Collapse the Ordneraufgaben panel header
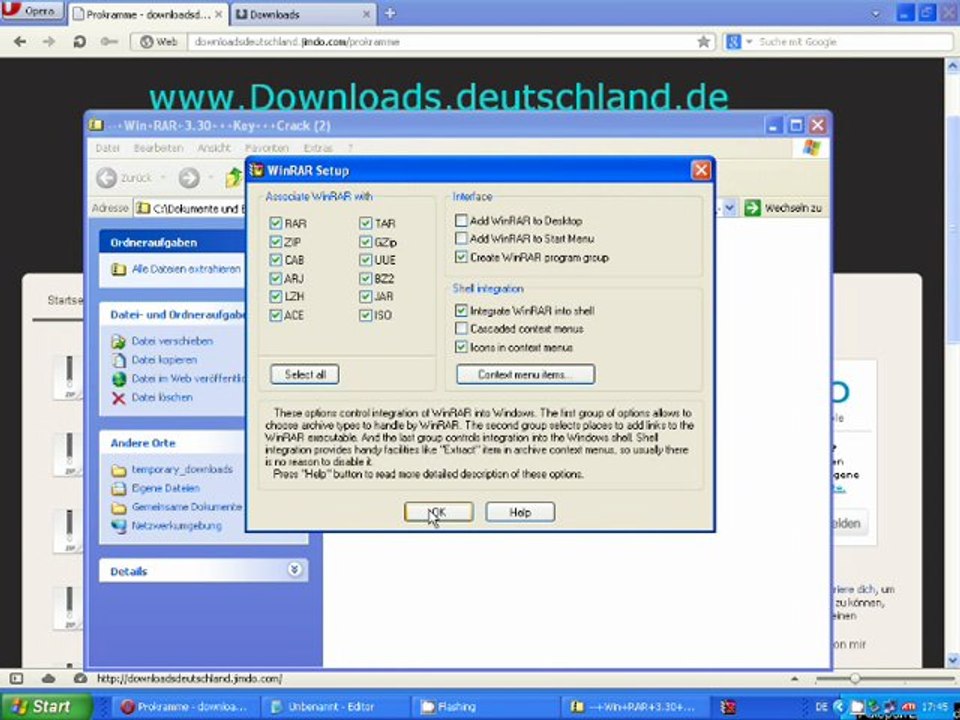Screen dimensions: 960x720 pos(173,242)
